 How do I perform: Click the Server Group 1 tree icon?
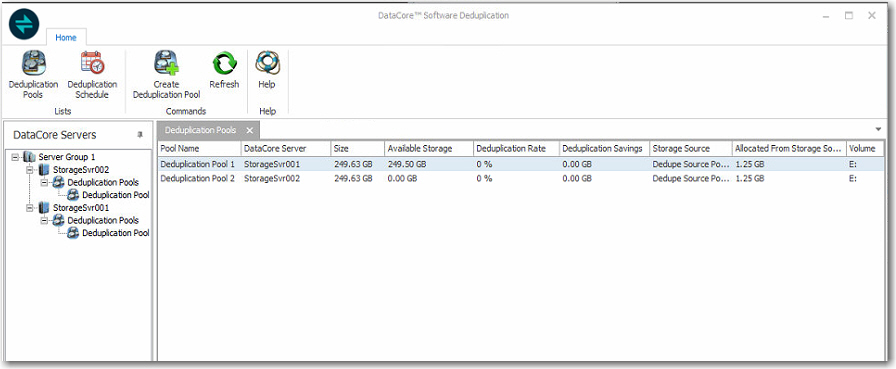pos(30,157)
